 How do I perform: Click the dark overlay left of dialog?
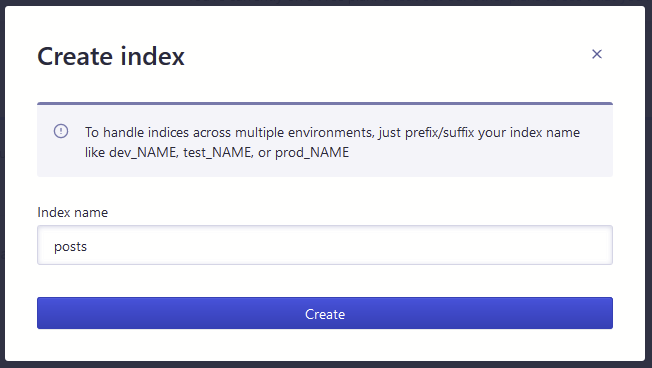tap(2, 183)
